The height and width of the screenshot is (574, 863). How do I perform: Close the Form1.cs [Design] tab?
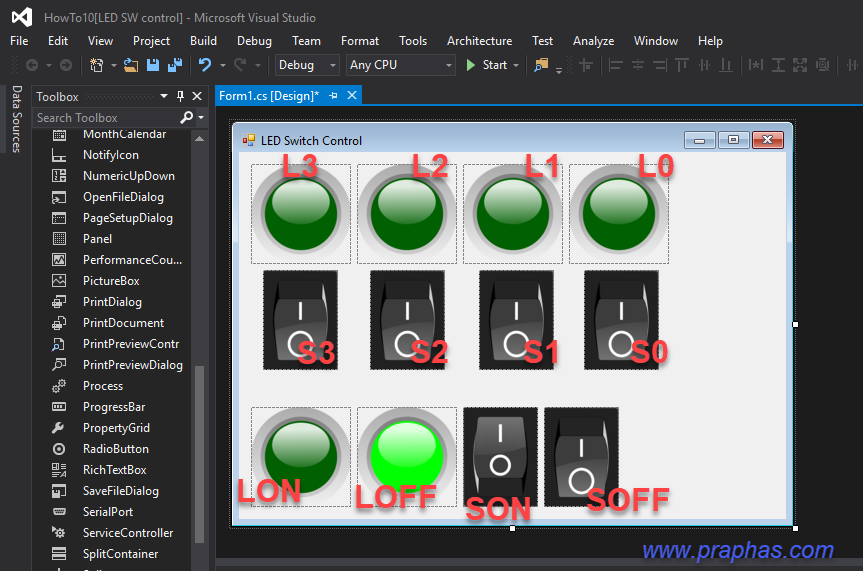352,96
